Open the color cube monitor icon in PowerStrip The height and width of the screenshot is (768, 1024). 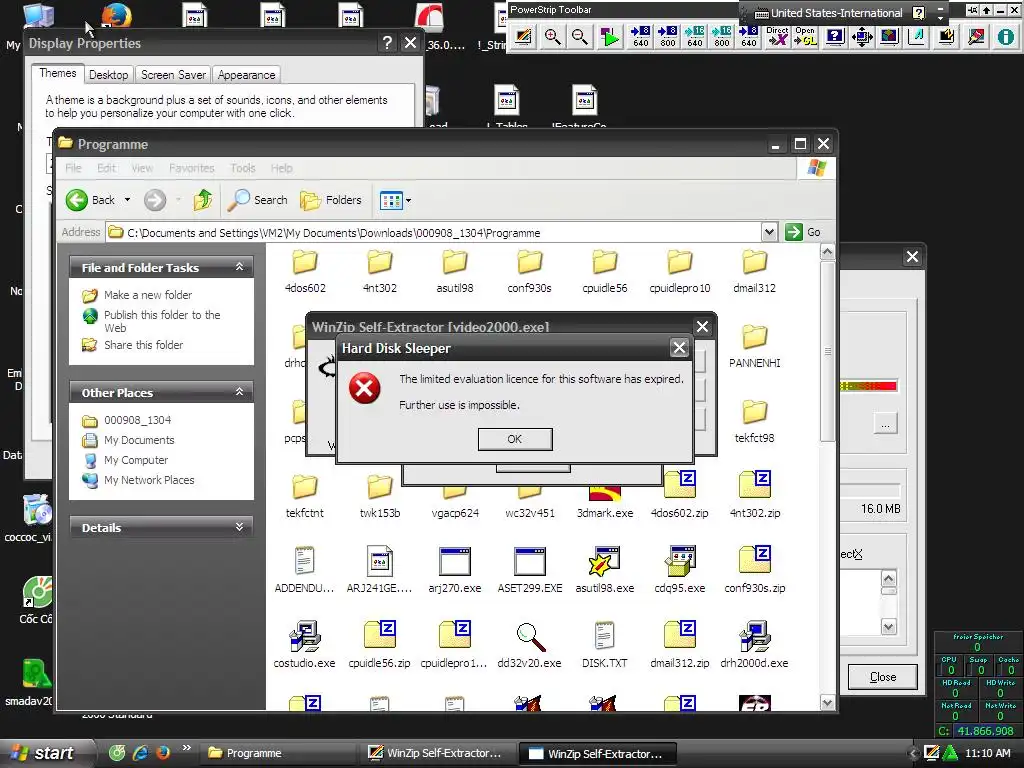pos(889,37)
